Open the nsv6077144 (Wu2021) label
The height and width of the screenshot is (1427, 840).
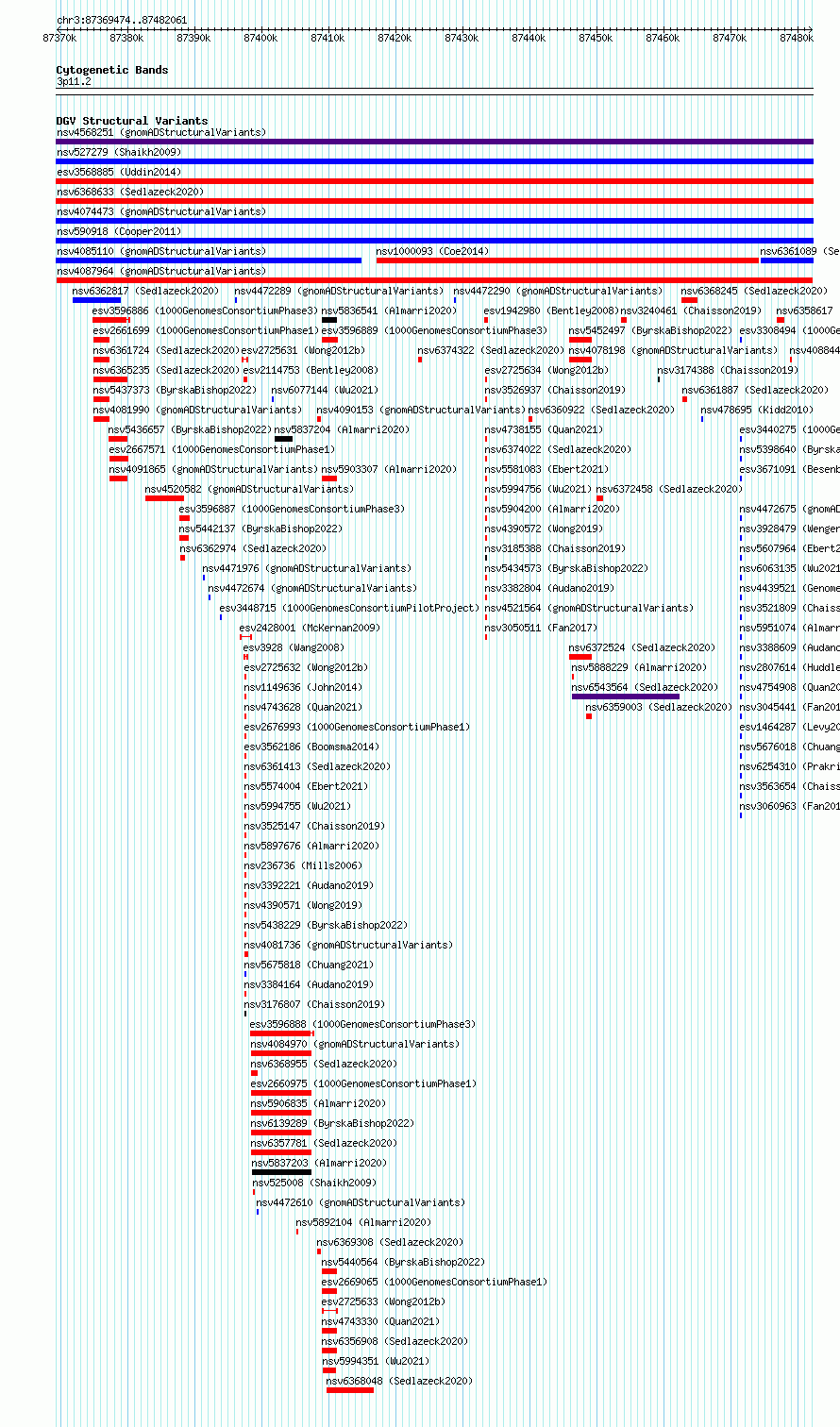[325, 390]
